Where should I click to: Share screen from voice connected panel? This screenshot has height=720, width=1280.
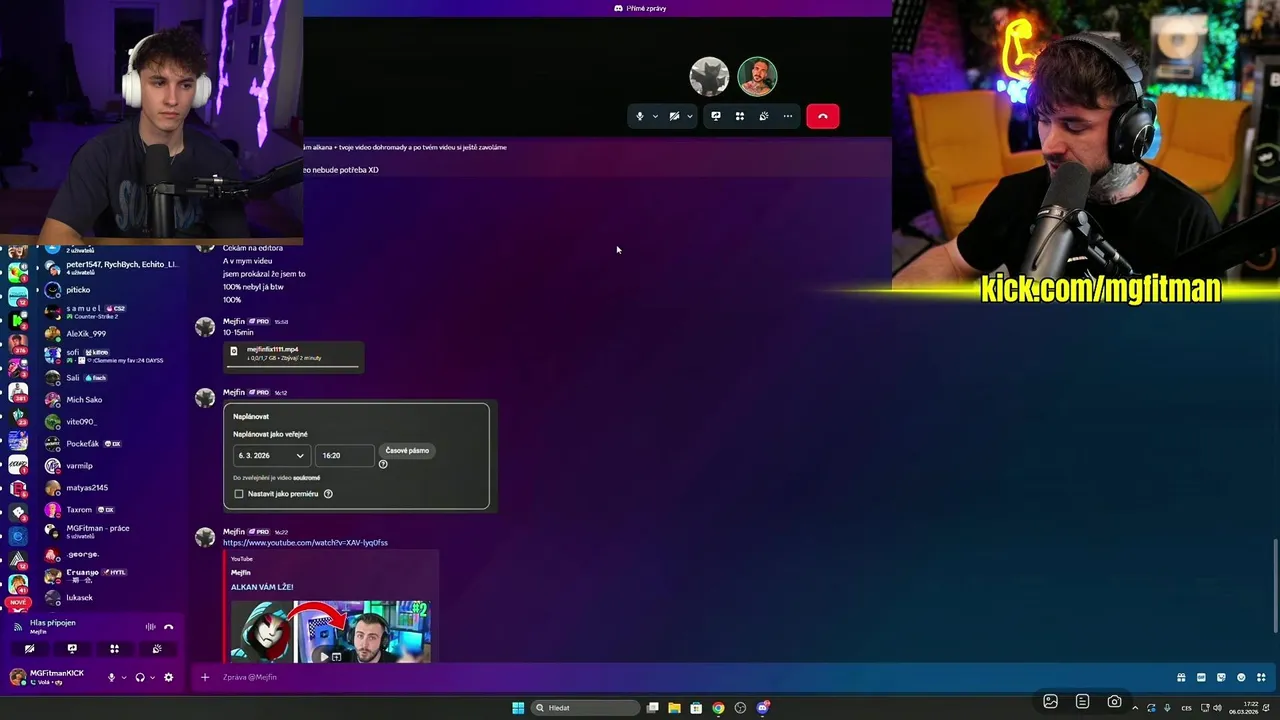point(72,649)
